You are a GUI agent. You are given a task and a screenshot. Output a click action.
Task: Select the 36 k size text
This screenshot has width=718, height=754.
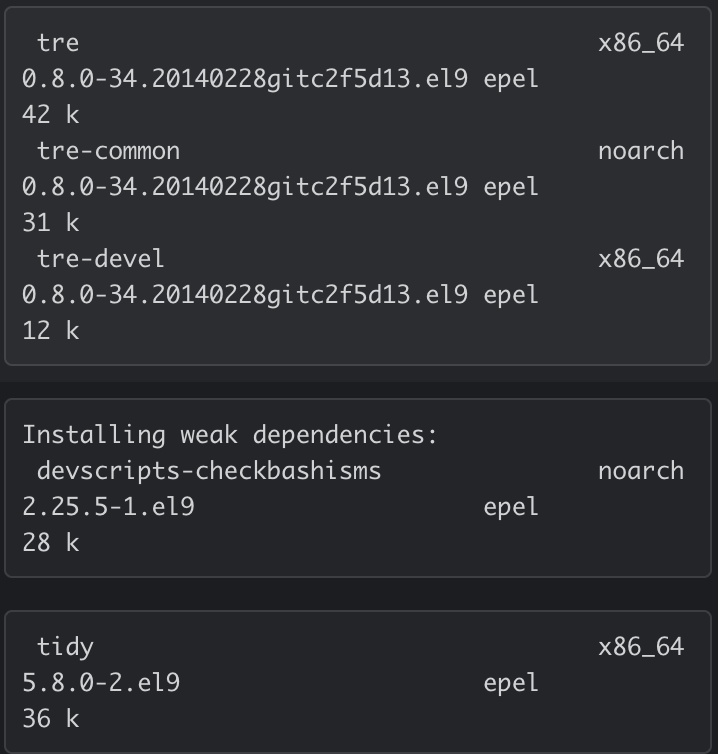[x=50, y=719]
